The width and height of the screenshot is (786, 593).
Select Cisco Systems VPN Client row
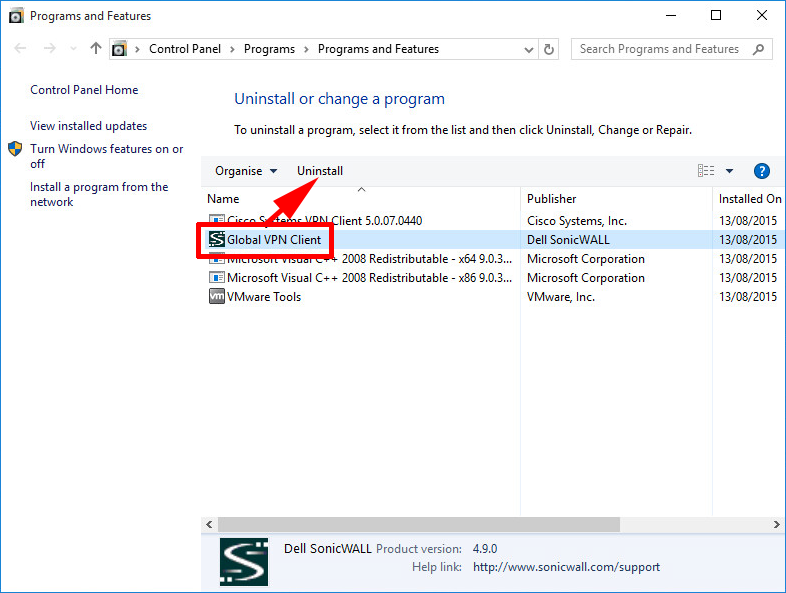point(494,221)
